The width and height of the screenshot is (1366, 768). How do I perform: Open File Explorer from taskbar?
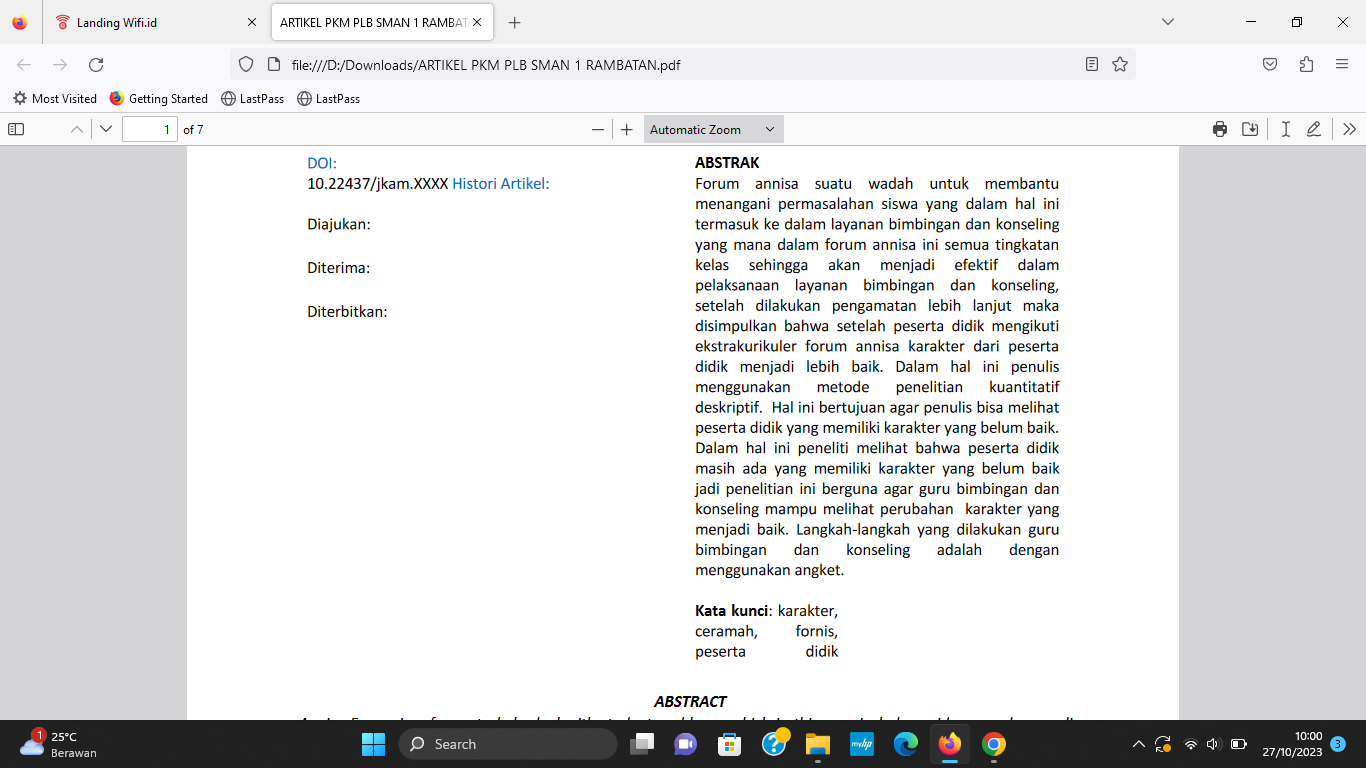coord(817,744)
